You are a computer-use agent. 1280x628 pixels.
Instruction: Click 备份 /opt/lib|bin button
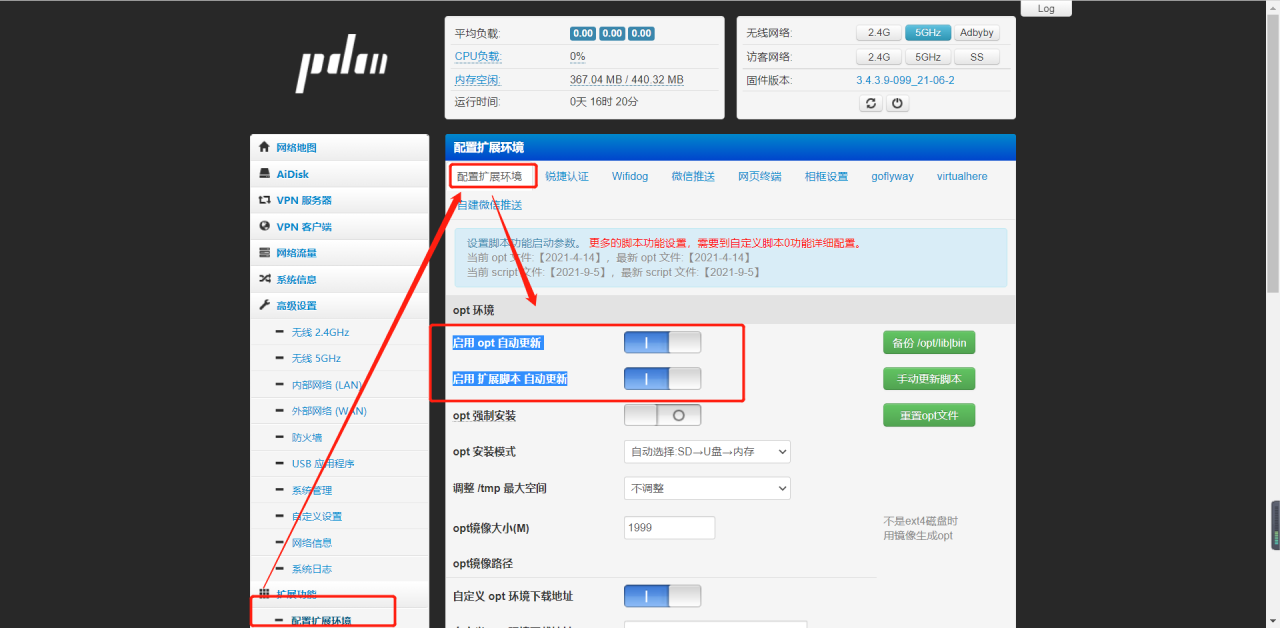click(x=929, y=343)
